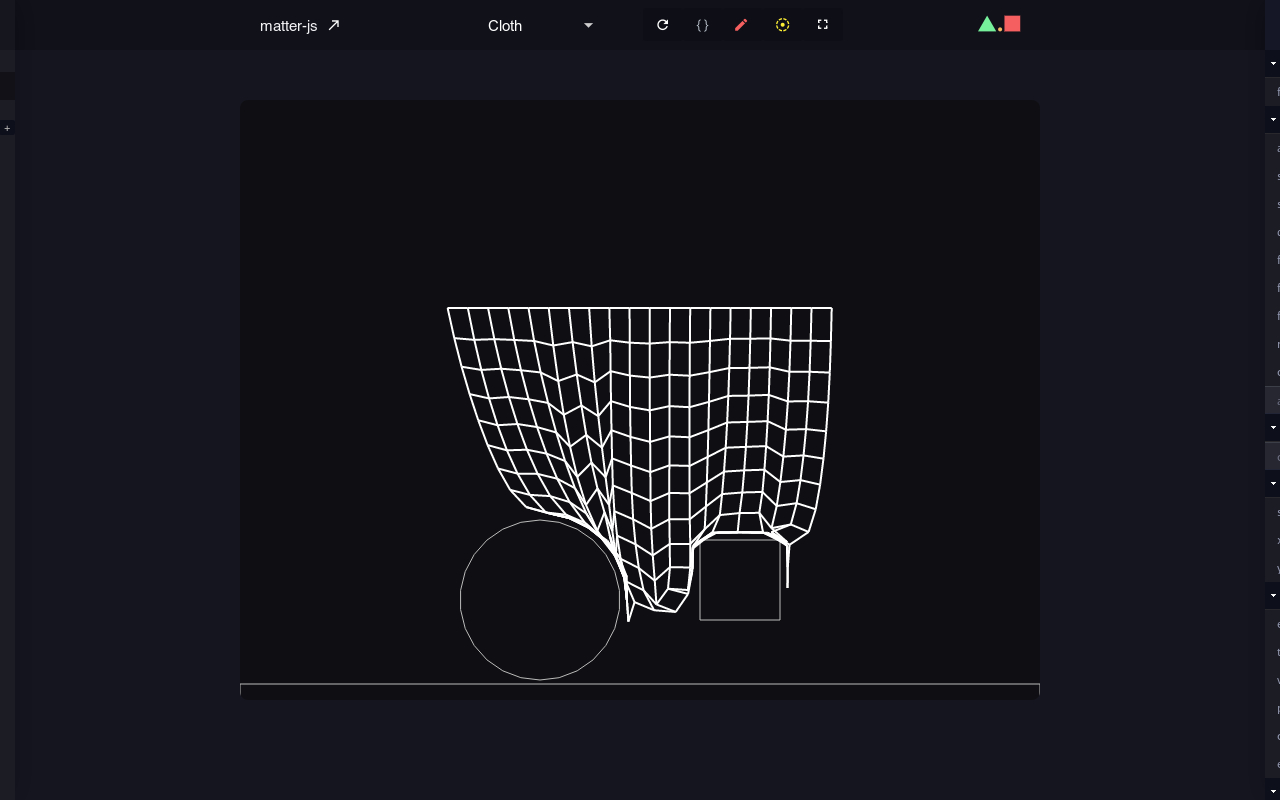The width and height of the screenshot is (1280, 800).
Task: Toggle the yellow inspector target icon
Action: coord(782,25)
